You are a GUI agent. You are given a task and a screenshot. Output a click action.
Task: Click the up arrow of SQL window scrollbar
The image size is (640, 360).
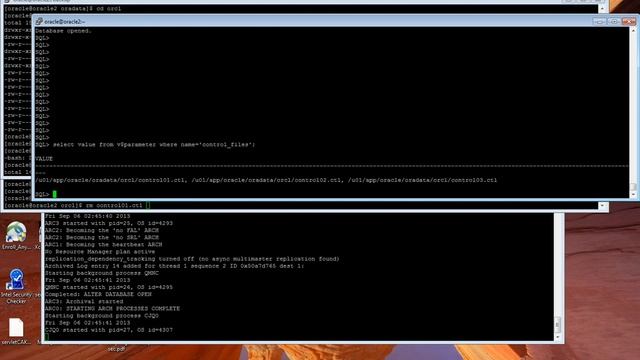coord(633,31)
